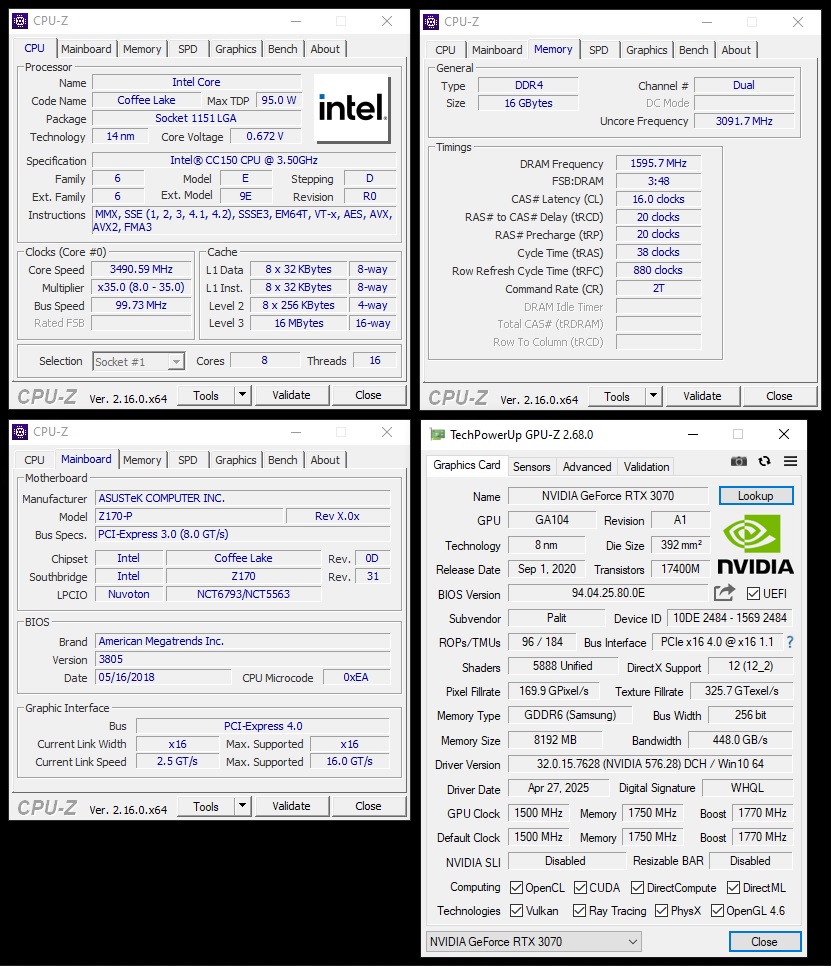Click the Max TDP value 95.0 W
Screen dimensions: 831x966
tap(278, 100)
